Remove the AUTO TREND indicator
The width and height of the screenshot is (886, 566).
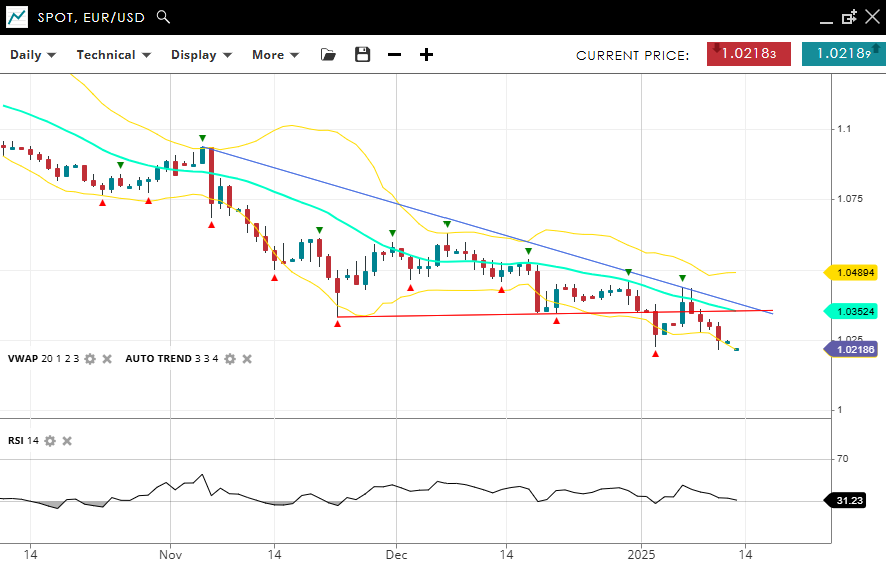[247, 359]
